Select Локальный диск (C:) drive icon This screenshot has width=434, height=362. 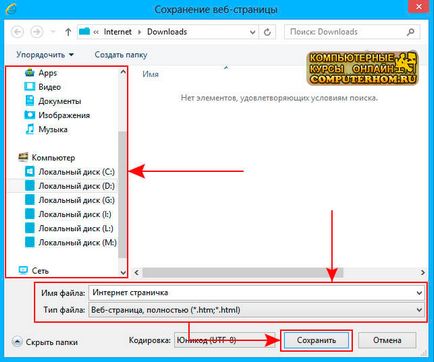30,172
